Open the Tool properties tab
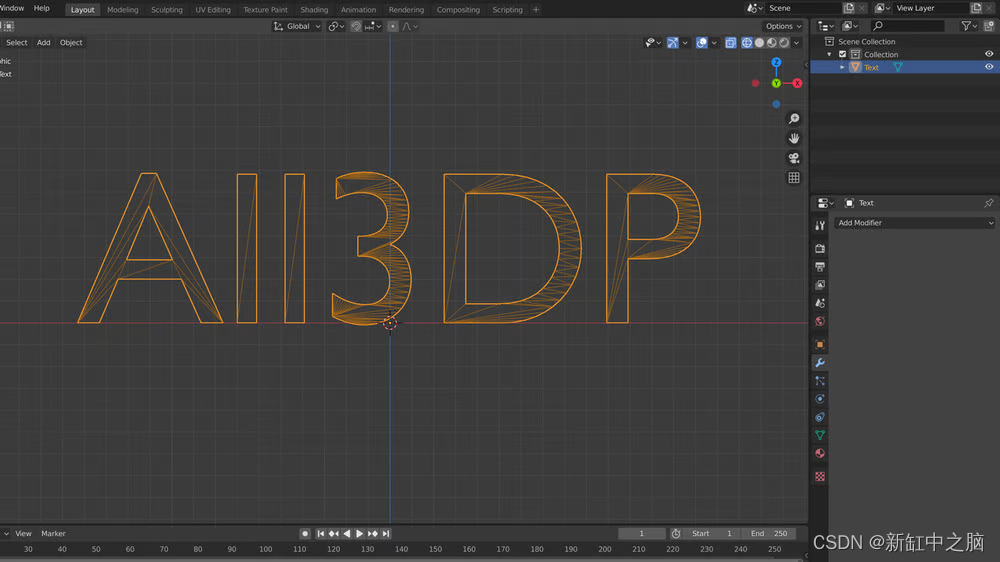This screenshot has height=562, width=1000. pos(820,225)
